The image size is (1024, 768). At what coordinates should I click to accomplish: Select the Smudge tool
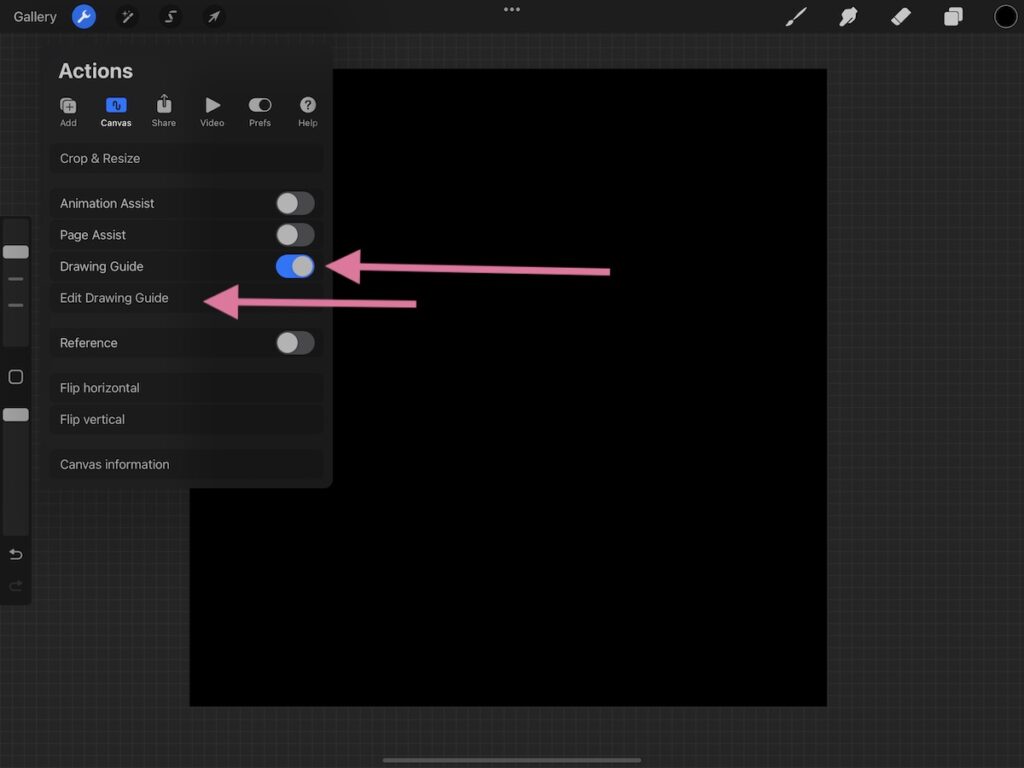(x=848, y=17)
